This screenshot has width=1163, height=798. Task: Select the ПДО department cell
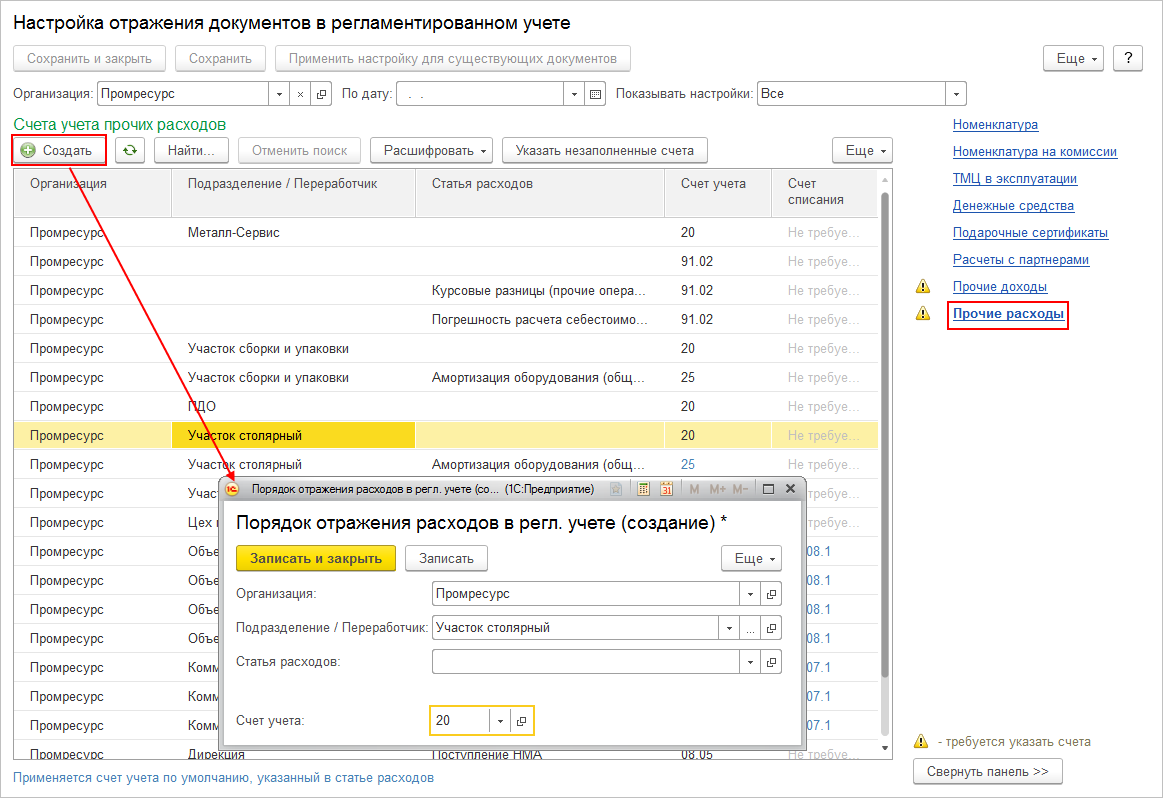293,406
